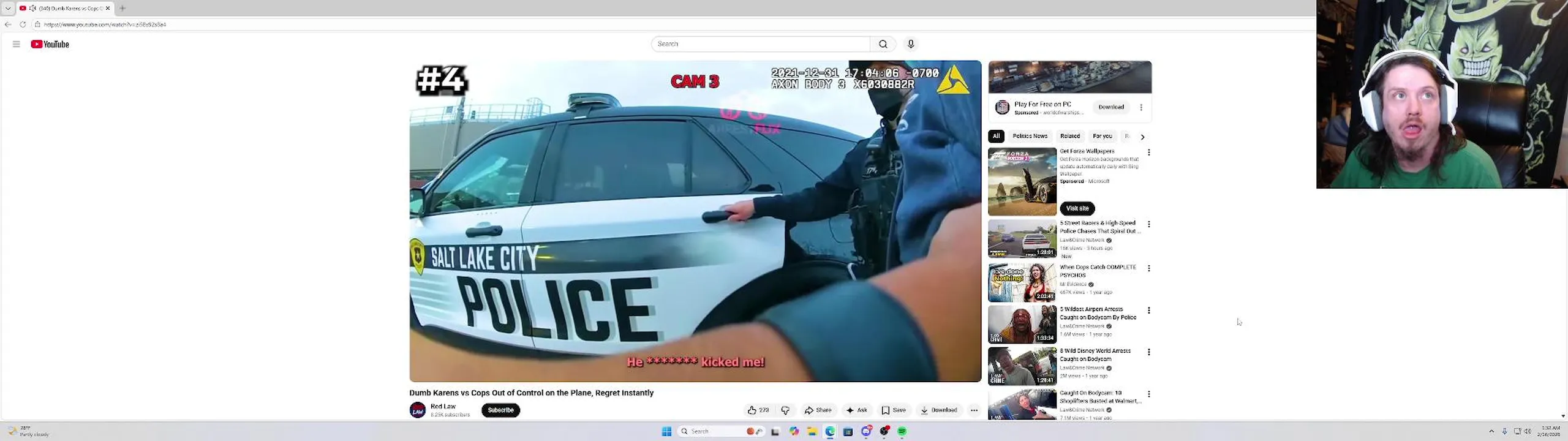Launch Copilot from the taskbar

click(794, 431)
